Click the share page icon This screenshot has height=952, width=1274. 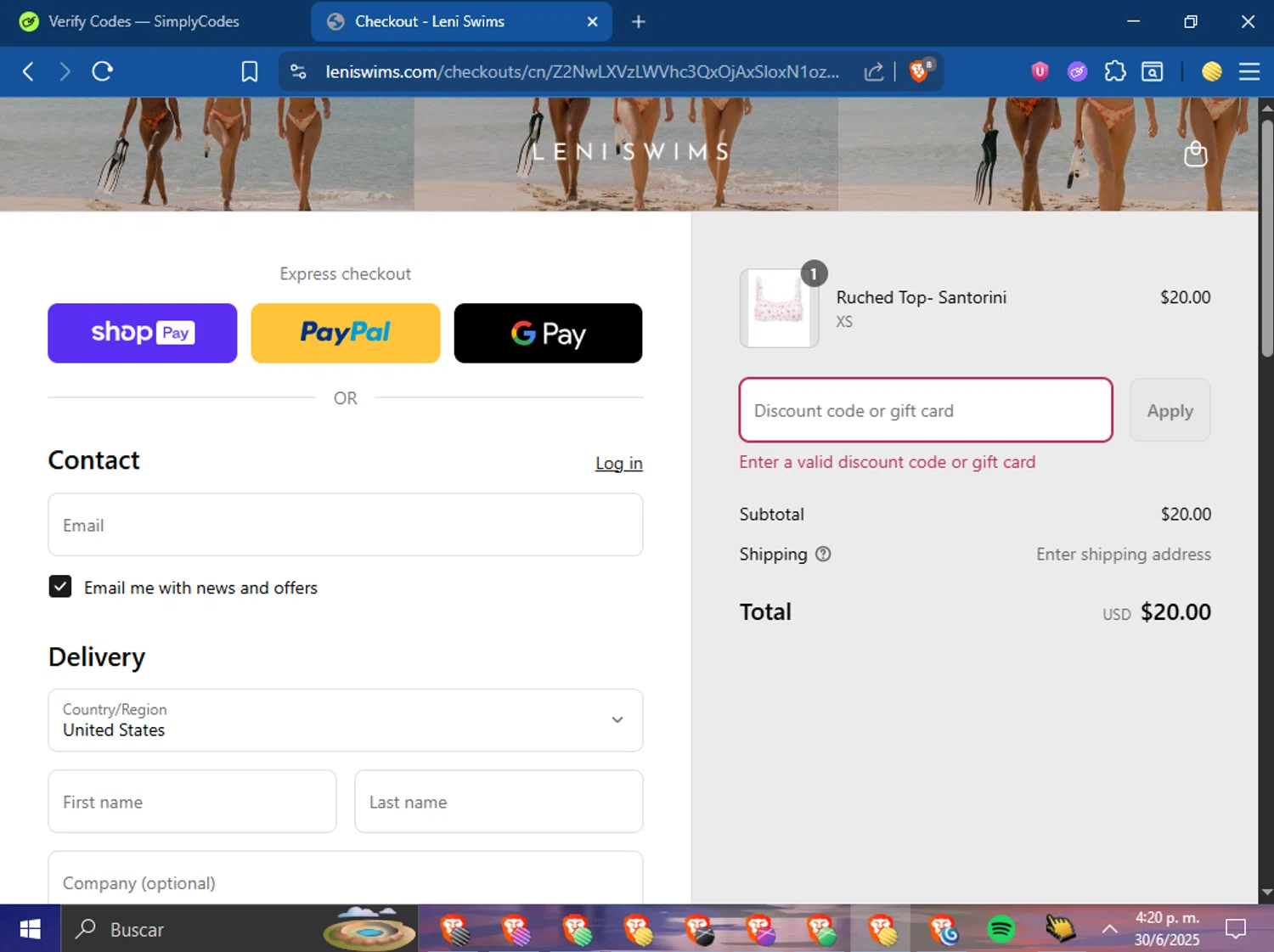pos(873,71)
